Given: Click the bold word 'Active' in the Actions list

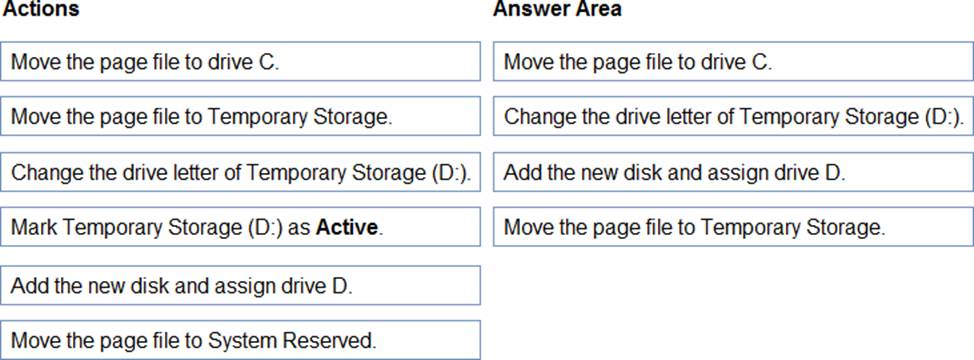Looking at the screenshot, I should tap(346, 227).
